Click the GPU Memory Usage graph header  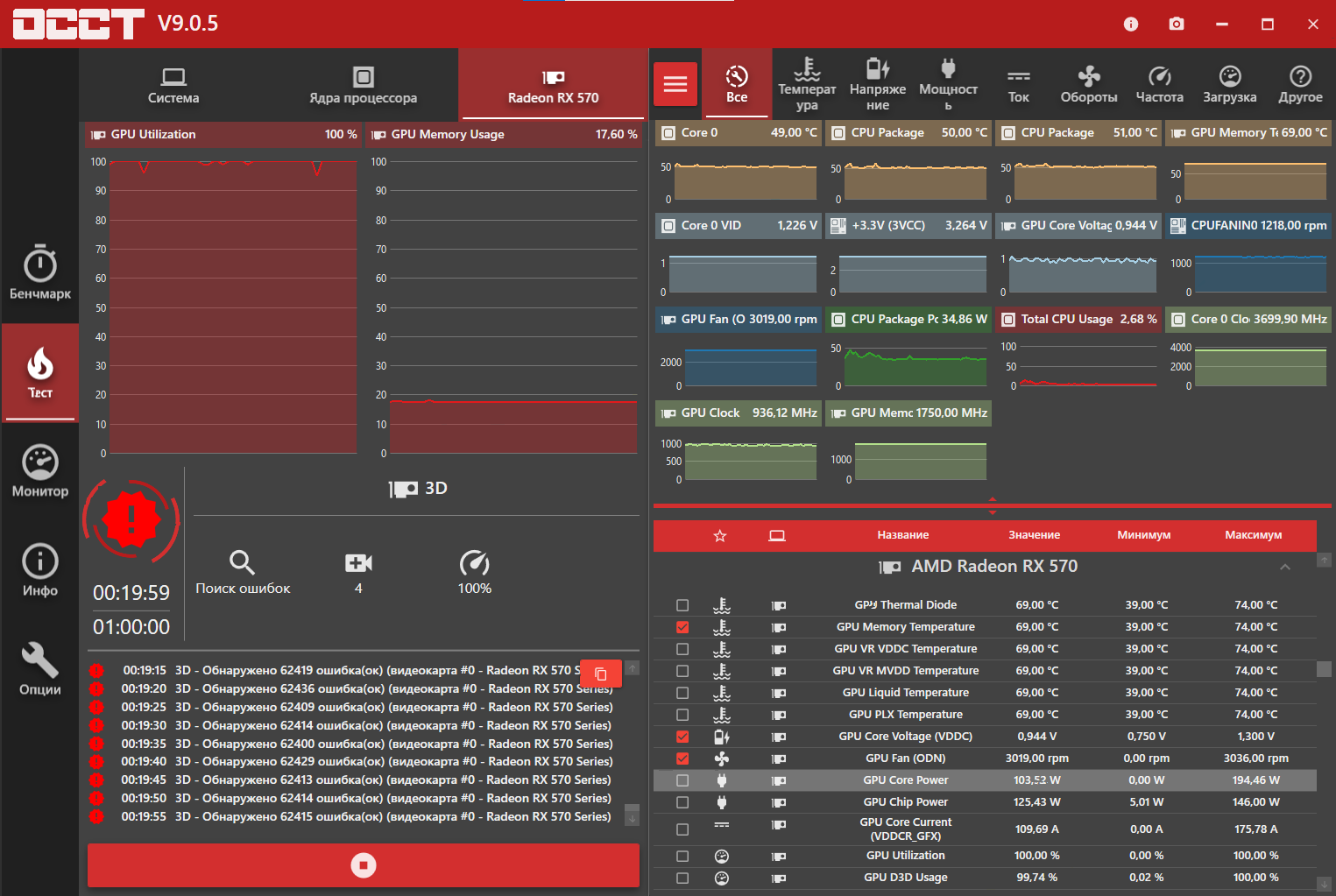pyautogui.click(x=504, y=135)
